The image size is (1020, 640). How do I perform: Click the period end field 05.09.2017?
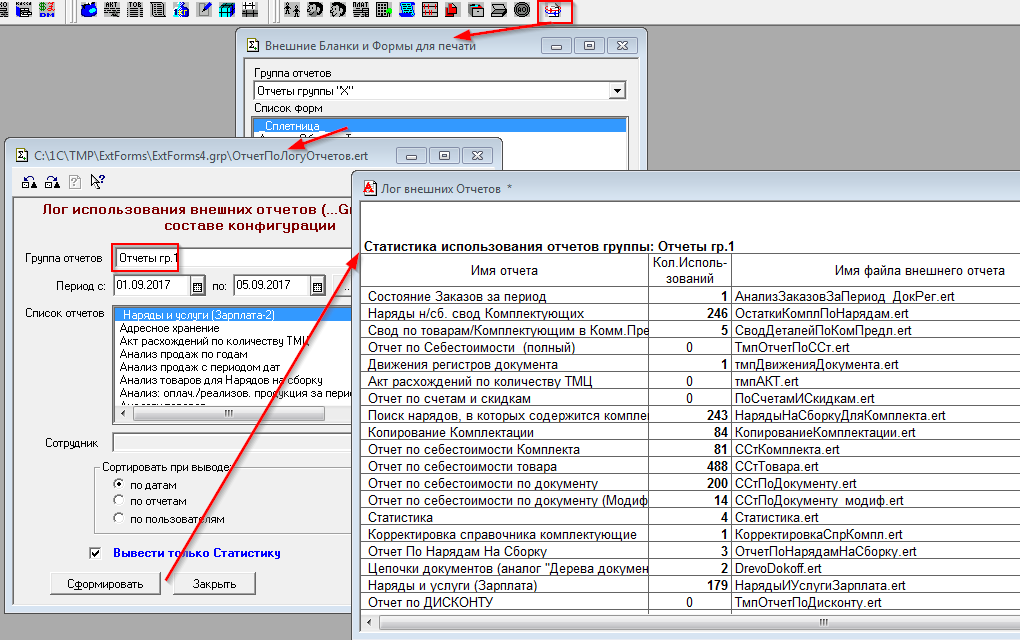pyautogui.click(x=271, y=286)
